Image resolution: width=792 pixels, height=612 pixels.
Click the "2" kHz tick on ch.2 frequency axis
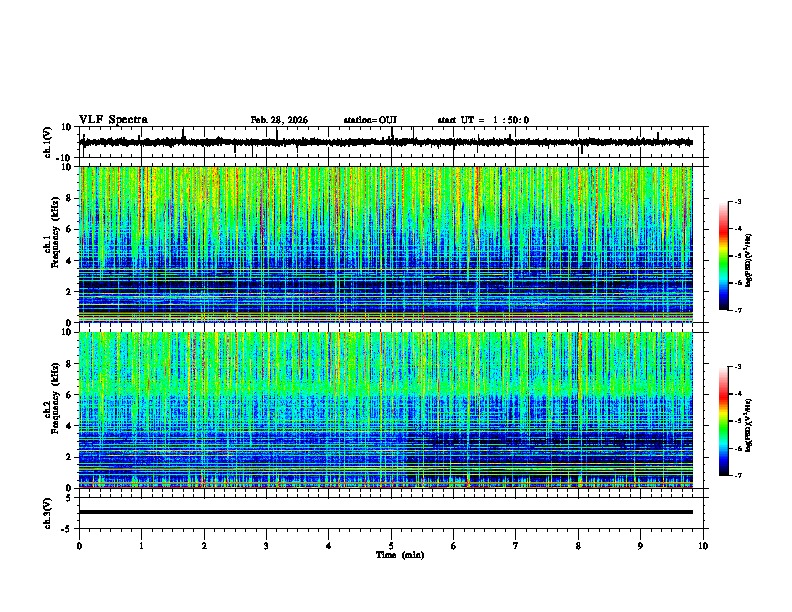[x=70, y=457]
